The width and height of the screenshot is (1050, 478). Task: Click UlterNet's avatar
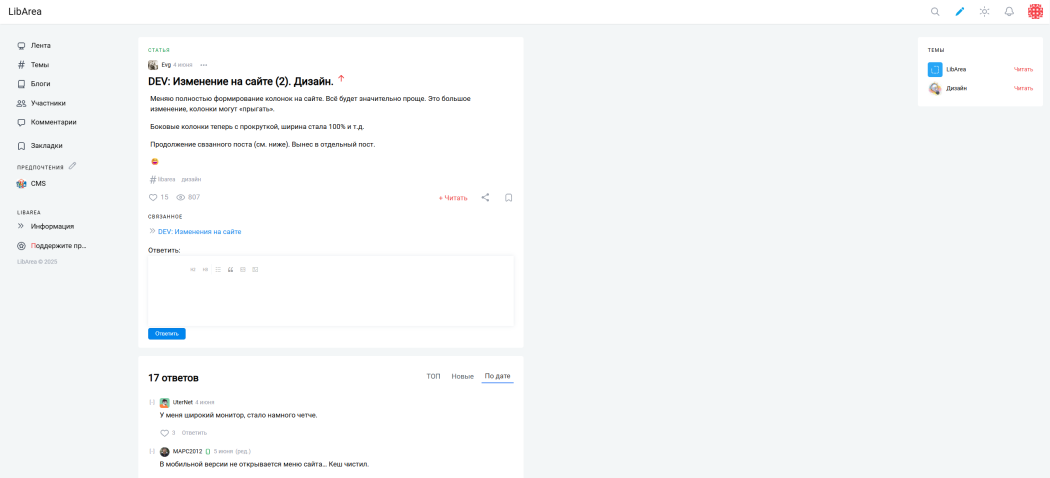165,403
